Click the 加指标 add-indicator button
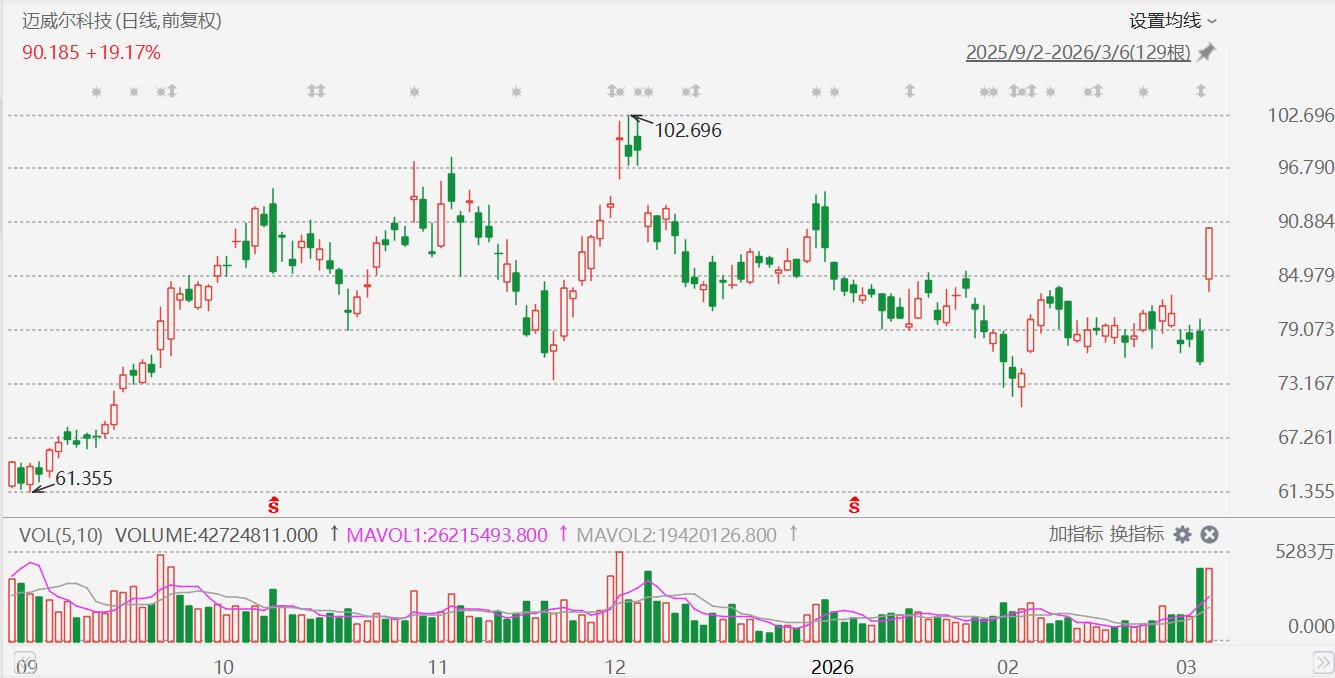 pyautogui.click(x=1075, y=534)
